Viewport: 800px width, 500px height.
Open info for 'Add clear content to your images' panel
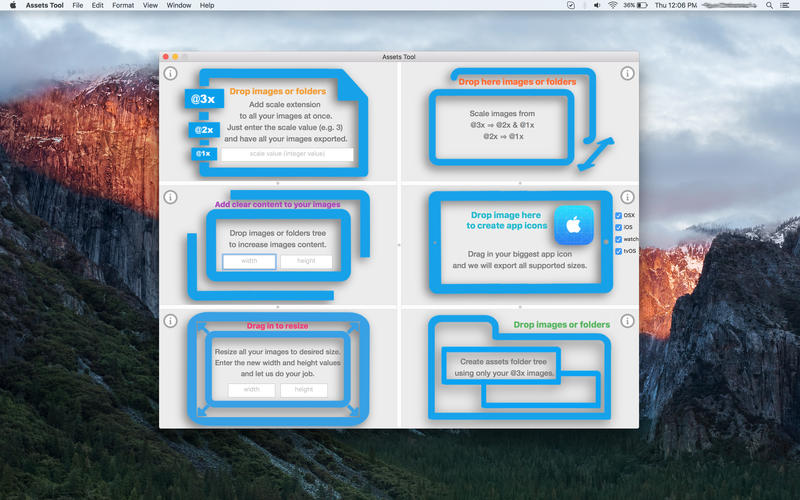(170, 197)
